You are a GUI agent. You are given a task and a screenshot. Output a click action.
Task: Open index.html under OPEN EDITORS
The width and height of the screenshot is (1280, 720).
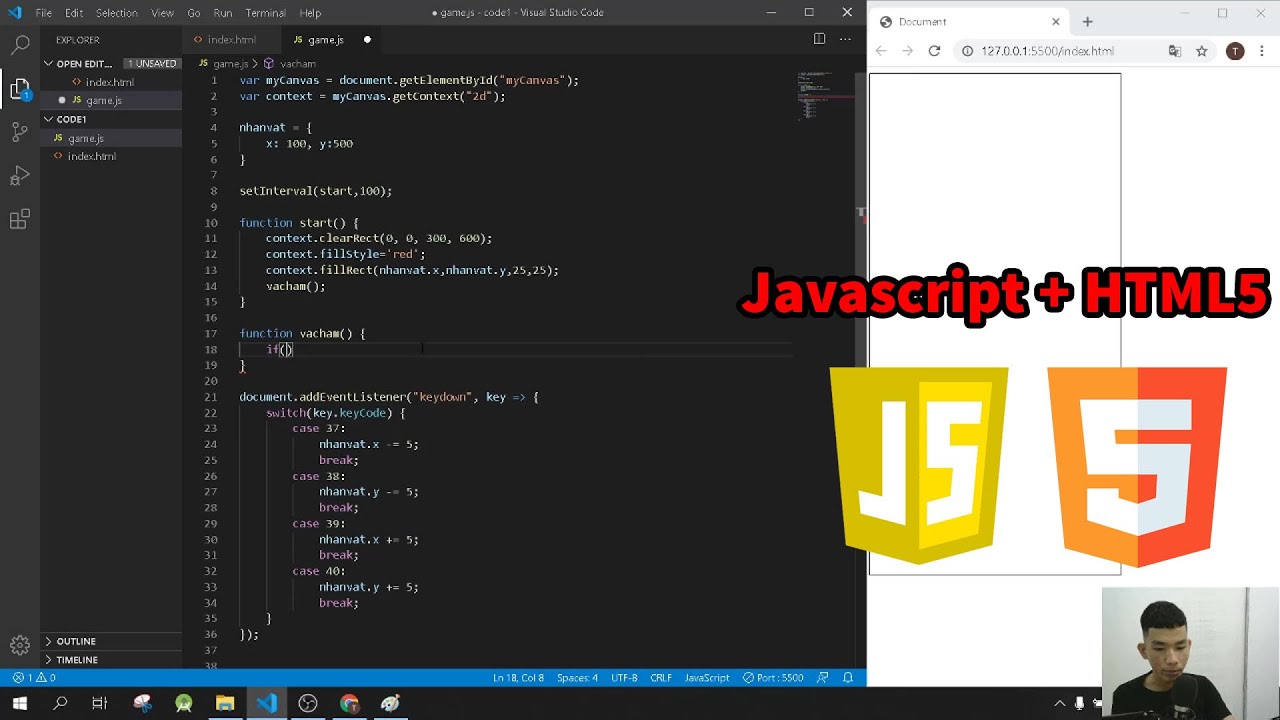(x=110, y=82)
